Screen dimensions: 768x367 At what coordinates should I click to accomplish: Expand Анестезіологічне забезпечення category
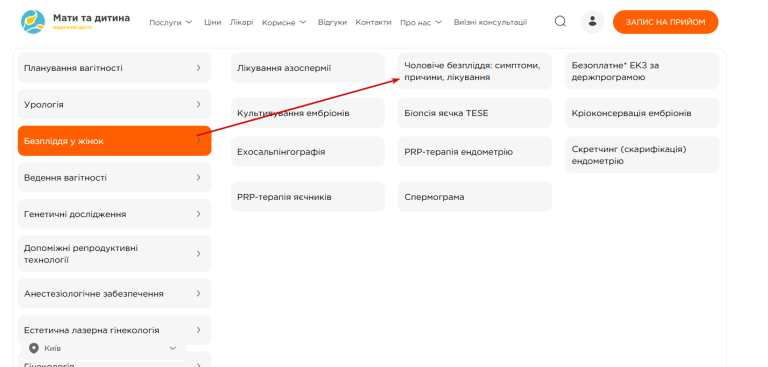click(x=115, y=294)
